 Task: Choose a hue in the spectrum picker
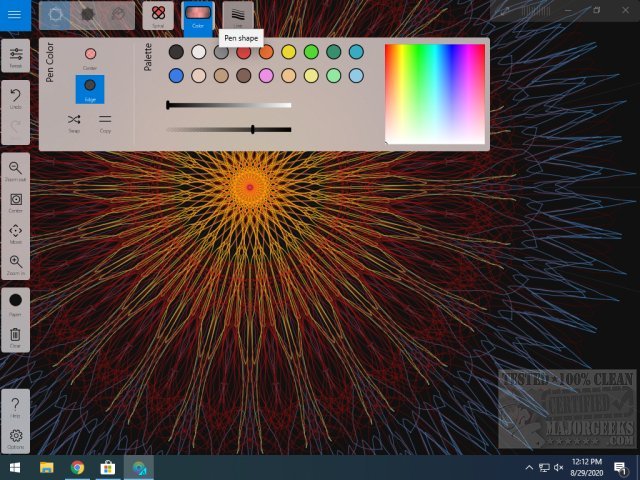(435, 94)
